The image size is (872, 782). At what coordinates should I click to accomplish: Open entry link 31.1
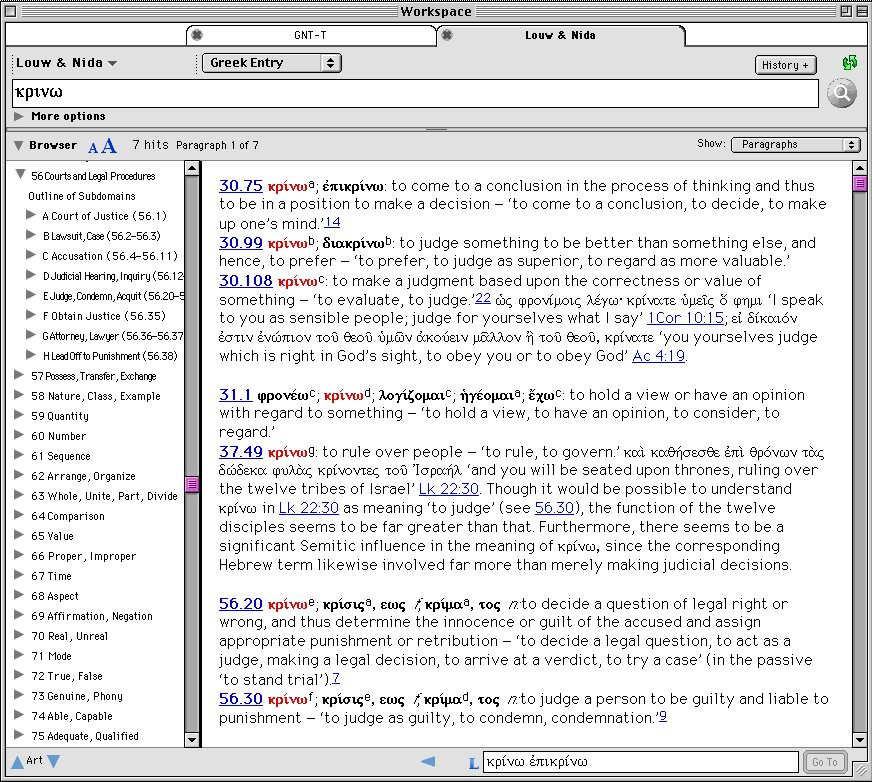[x=235, y=395]
